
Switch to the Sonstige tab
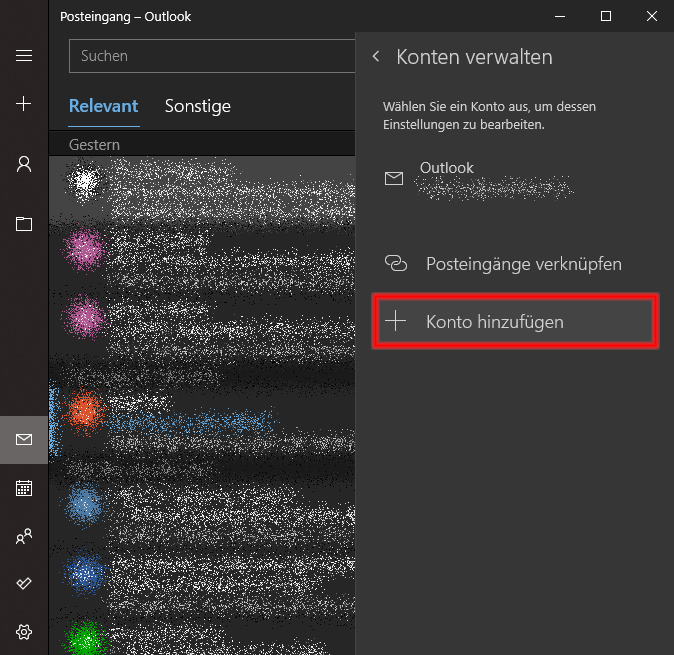click(x=198, y=106)
